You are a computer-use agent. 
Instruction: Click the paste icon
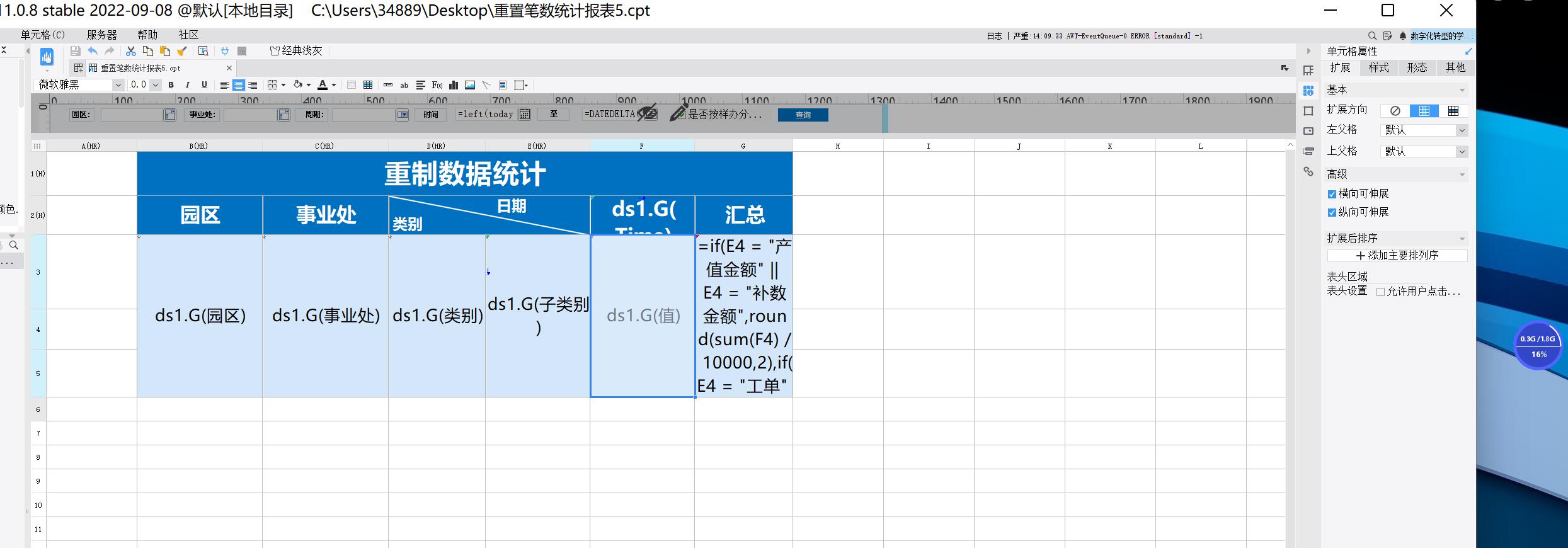(165, 51)
